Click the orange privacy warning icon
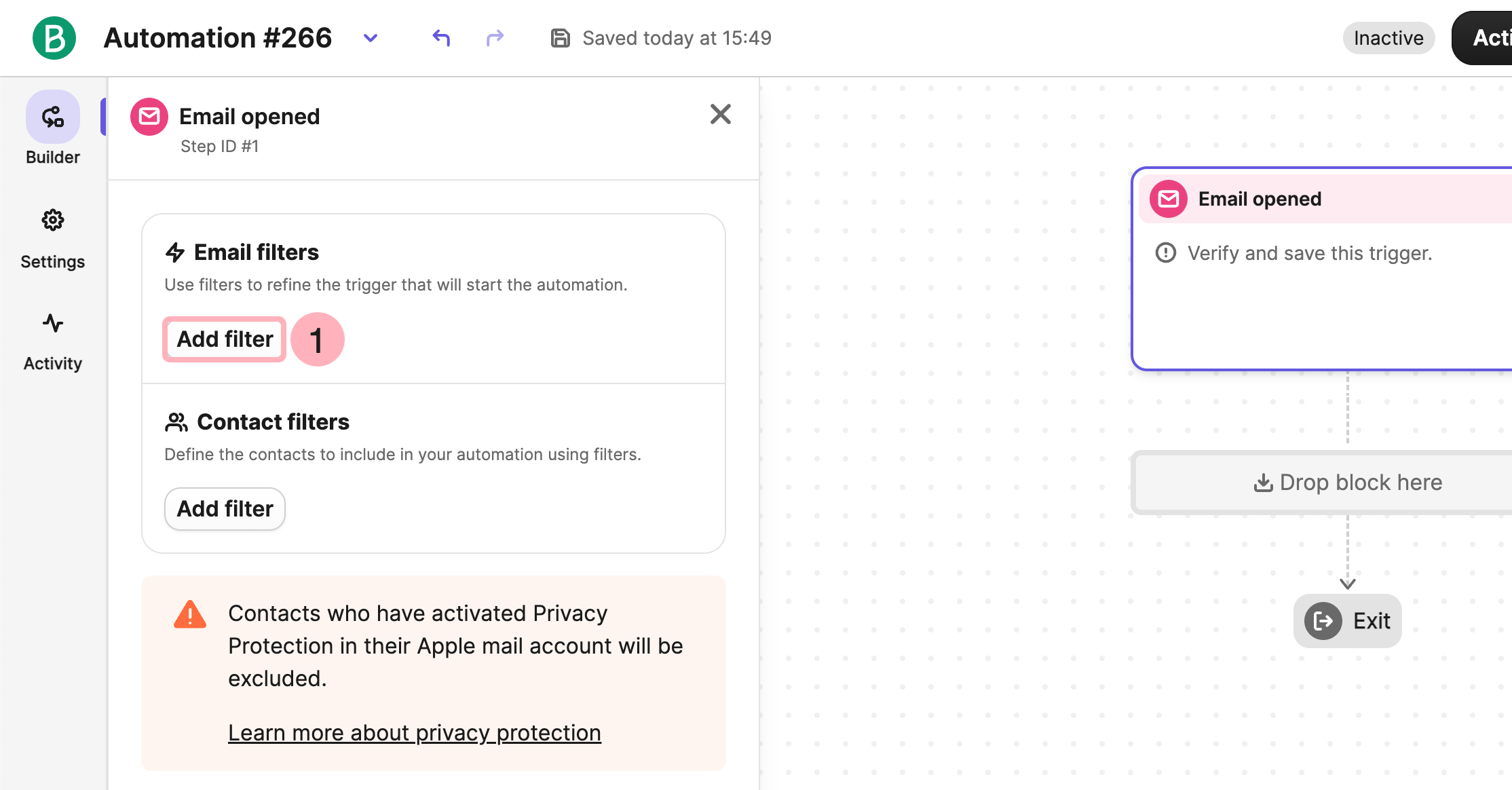 pyautogui.click(x=190, y=615)
